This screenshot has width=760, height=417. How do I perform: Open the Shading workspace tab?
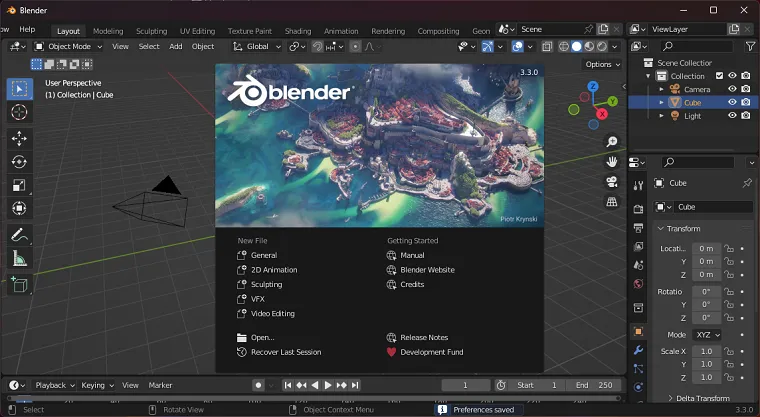click(x=298, y=31)
